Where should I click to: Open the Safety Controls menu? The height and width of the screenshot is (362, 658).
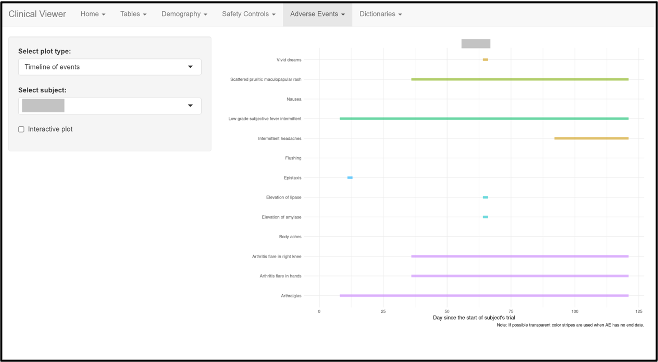click(248, 14)
